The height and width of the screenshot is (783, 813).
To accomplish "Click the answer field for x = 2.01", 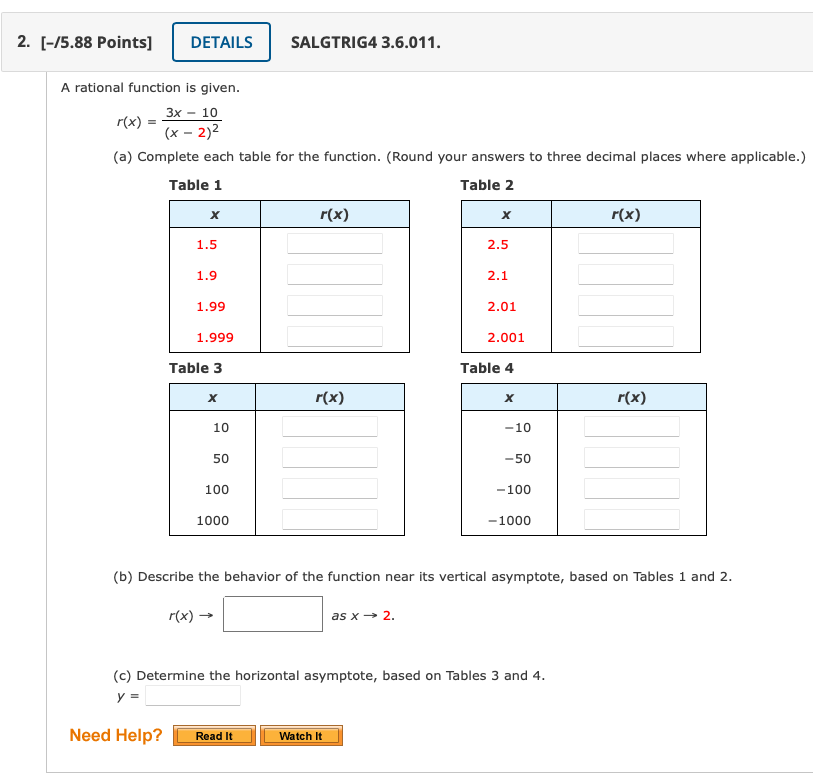I will (626, 305).
